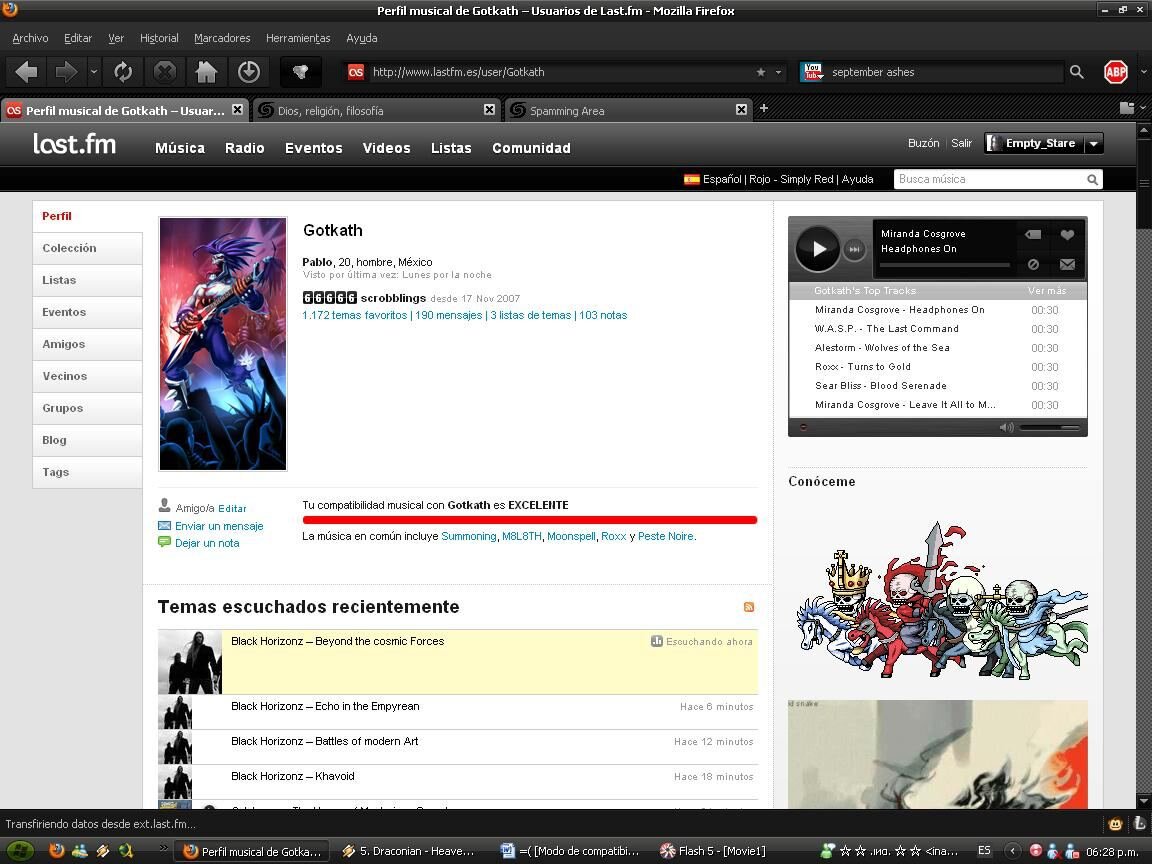
Task: Click the browser Back arrow button
Action: pos(26,72)
